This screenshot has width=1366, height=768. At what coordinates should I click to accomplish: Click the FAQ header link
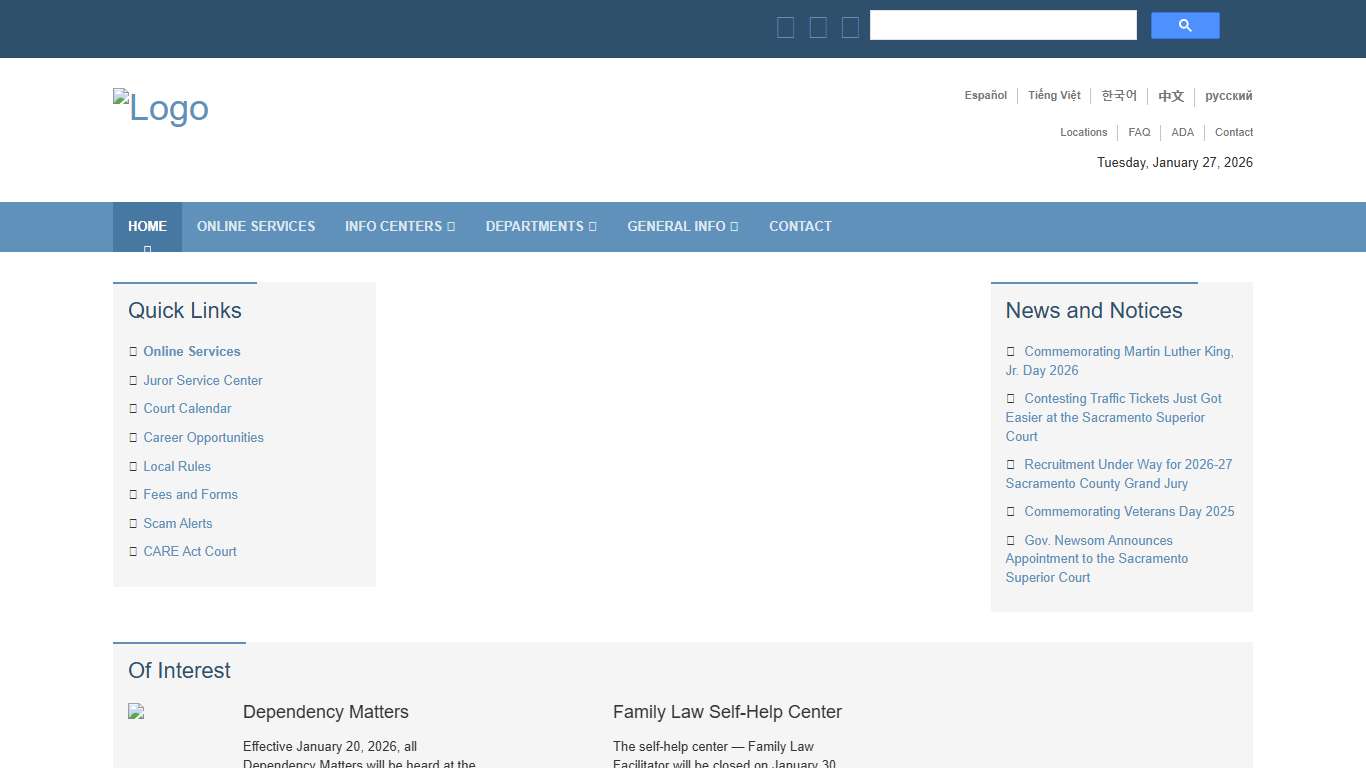click(1139, 132)
